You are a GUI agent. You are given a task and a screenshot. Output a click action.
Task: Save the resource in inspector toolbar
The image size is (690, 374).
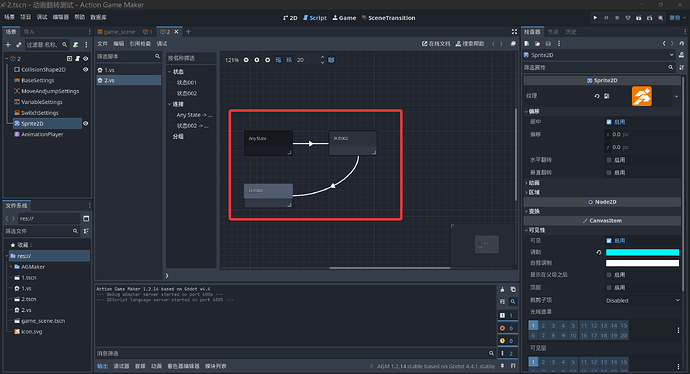click(548, 44)
